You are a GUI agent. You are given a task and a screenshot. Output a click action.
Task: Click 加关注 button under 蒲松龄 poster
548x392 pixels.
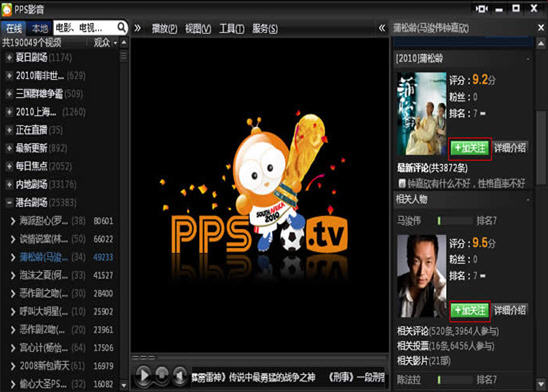pos(470,148)
